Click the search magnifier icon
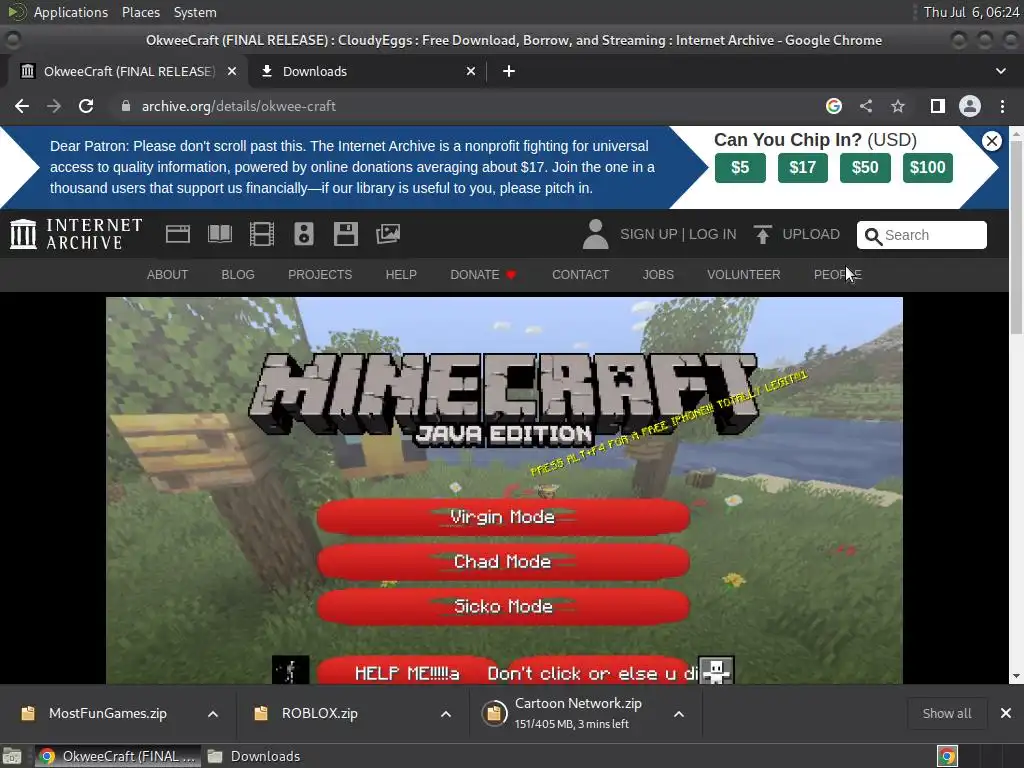The image size is (1024, 768). tap(872, 236)
